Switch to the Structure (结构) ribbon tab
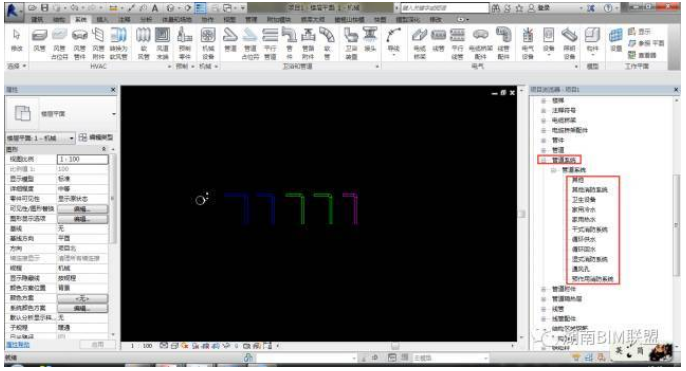This screenshot has height=371, width=686. 59,20
